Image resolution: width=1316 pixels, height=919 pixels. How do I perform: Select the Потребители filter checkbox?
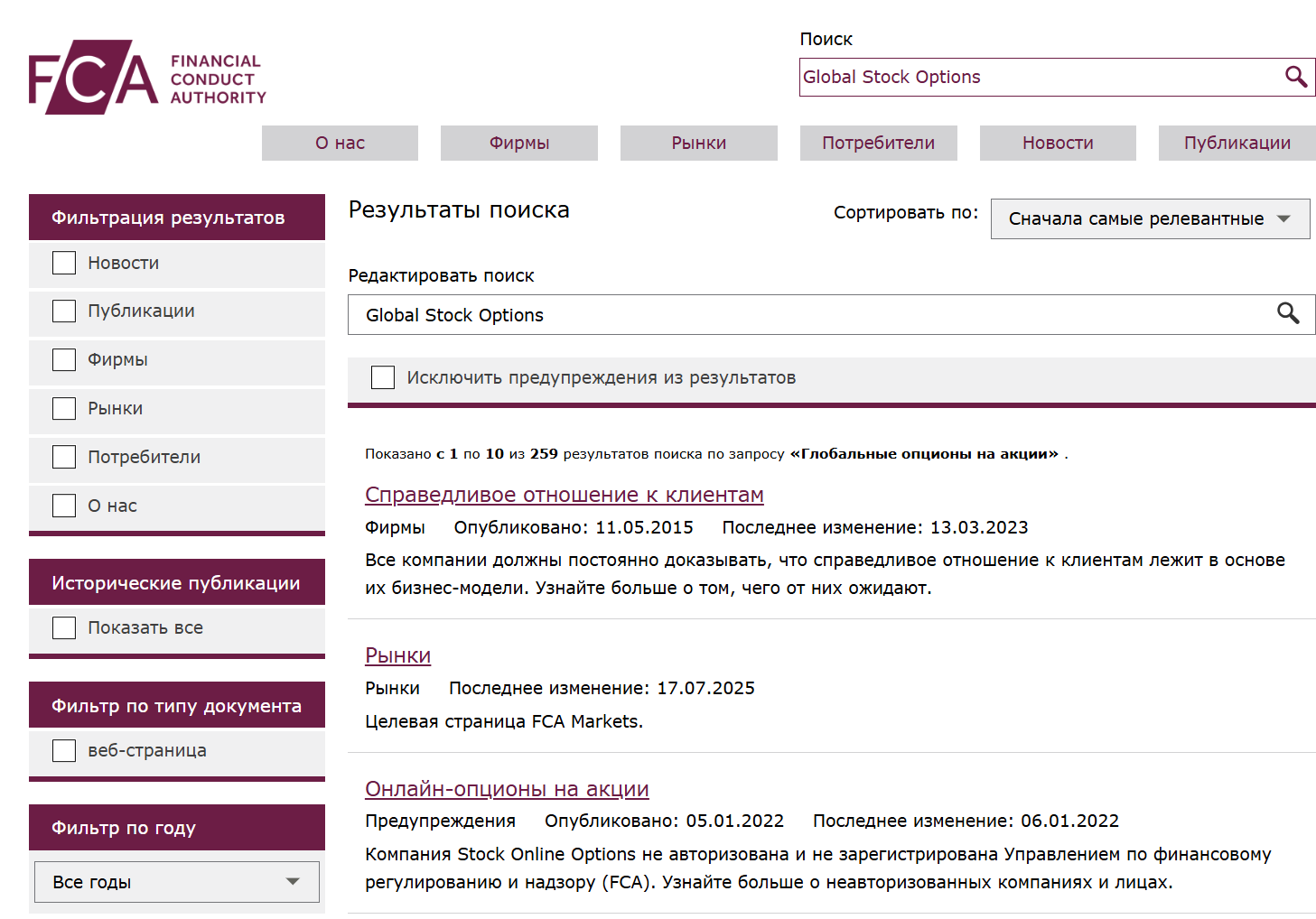click(64, 458)
